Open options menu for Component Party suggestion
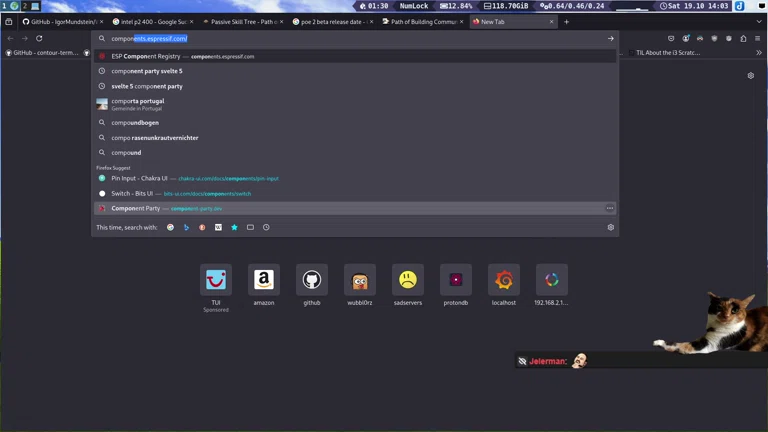The width and height of the screenshot is (768, 432). tap(609, 209)
